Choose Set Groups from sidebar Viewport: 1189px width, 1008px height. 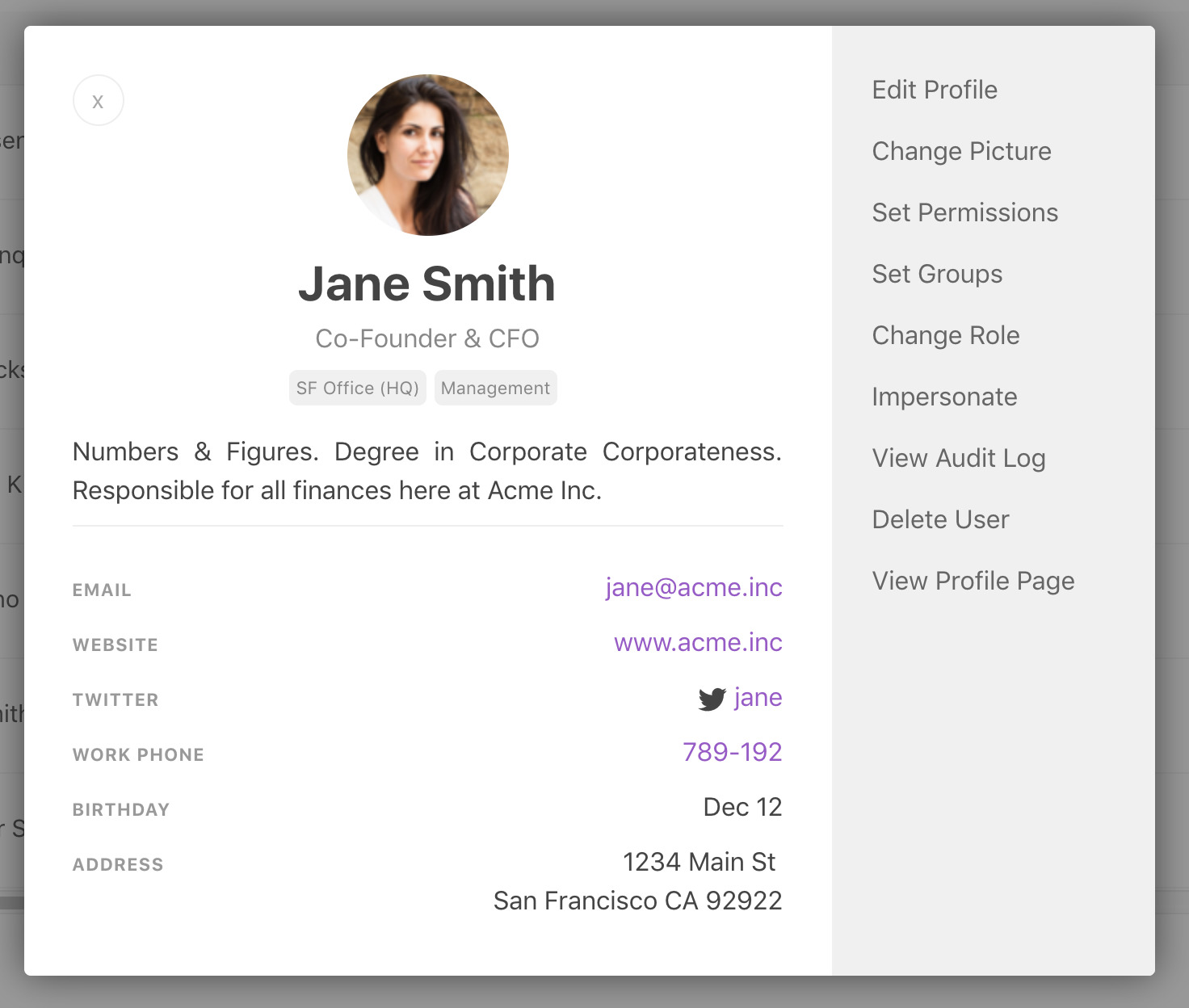937,274
